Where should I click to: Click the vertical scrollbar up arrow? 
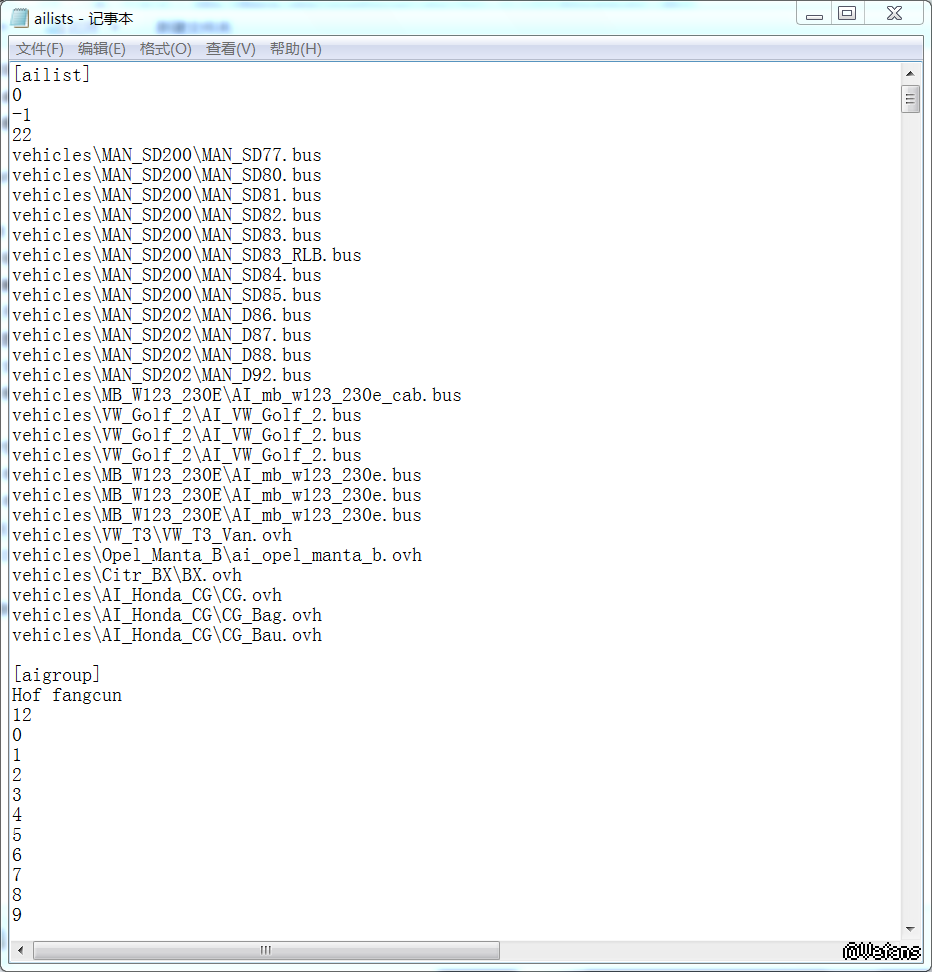coord(910,73)
